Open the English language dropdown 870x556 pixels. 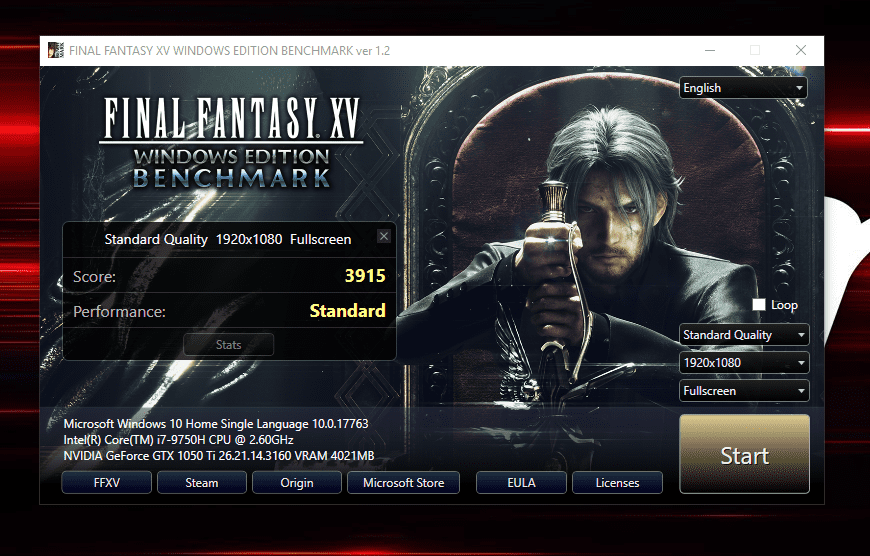743,88
